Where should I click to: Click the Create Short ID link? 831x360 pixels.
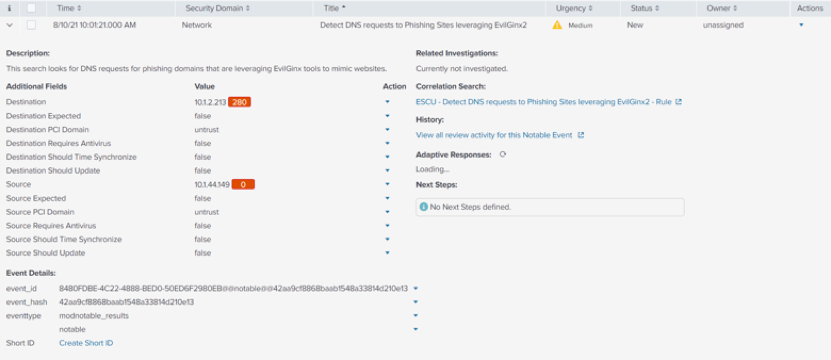pyautogui.click(x=86, y=343)
